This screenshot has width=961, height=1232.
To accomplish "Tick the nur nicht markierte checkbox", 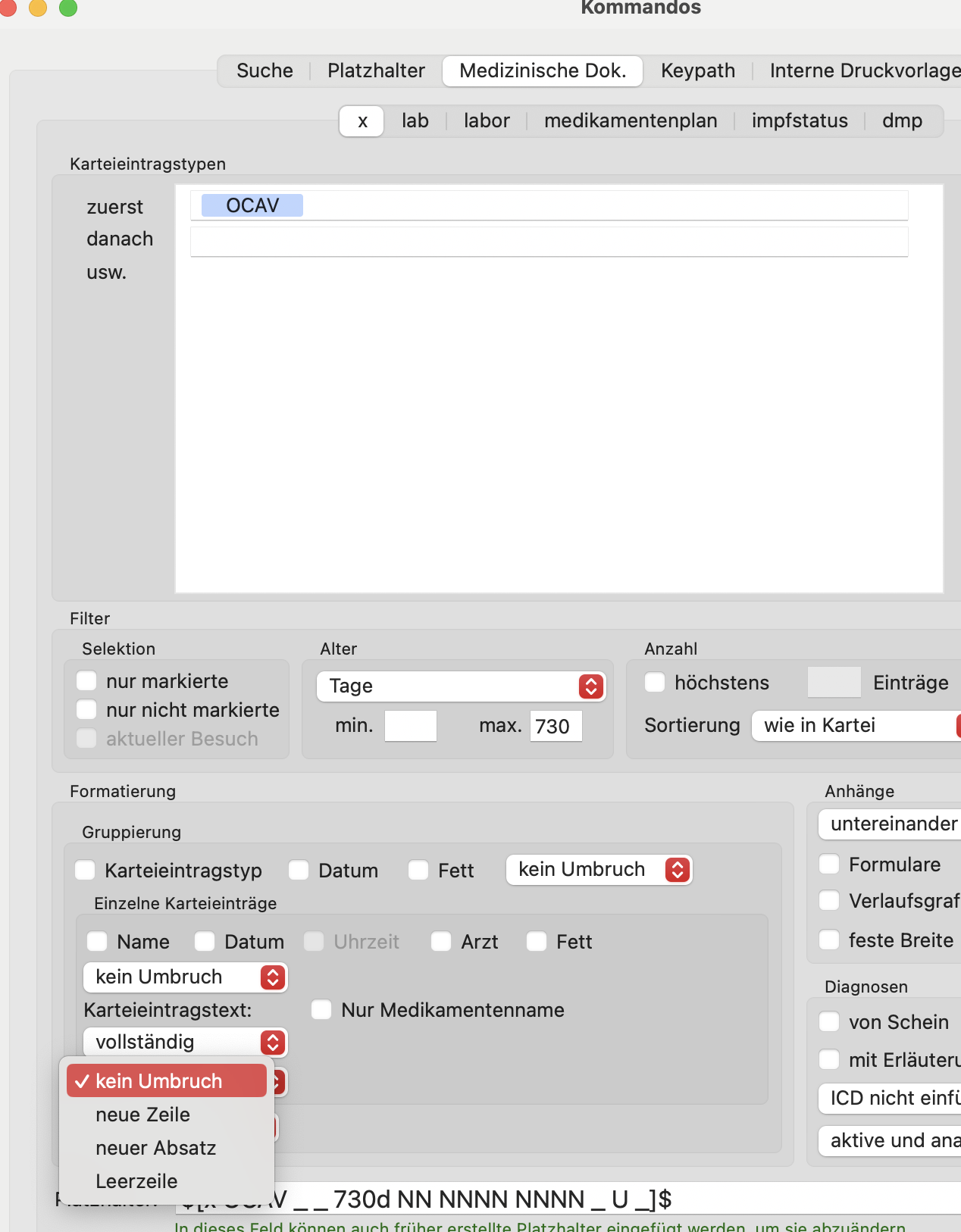I will 87,710.
